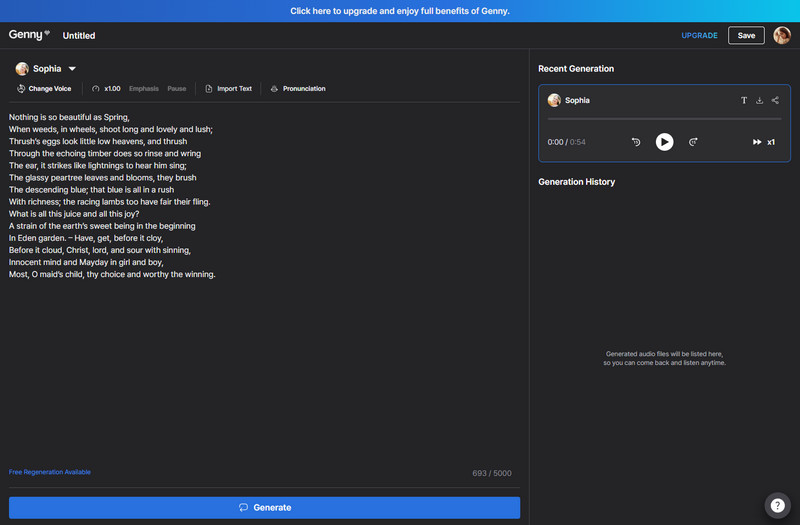800x525 pixels.
Task: Click the upgrade banner at top
Action: (x=400, y=11)
